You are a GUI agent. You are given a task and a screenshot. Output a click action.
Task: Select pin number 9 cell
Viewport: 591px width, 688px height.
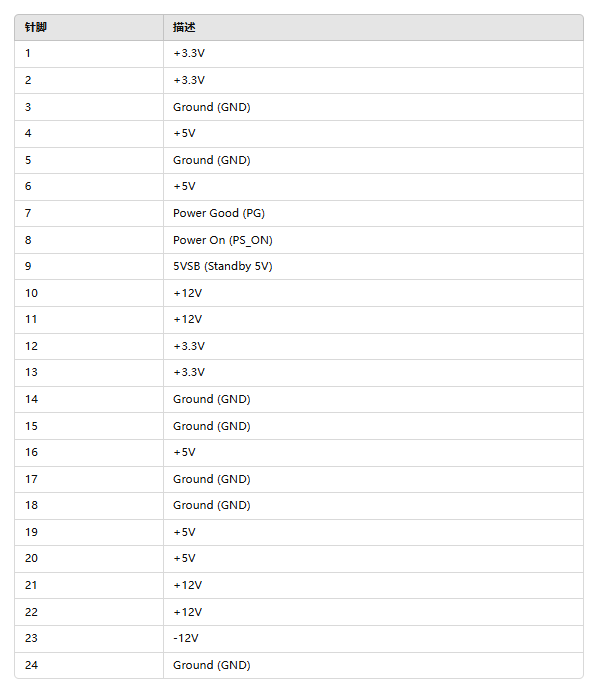tap(89, 266)
